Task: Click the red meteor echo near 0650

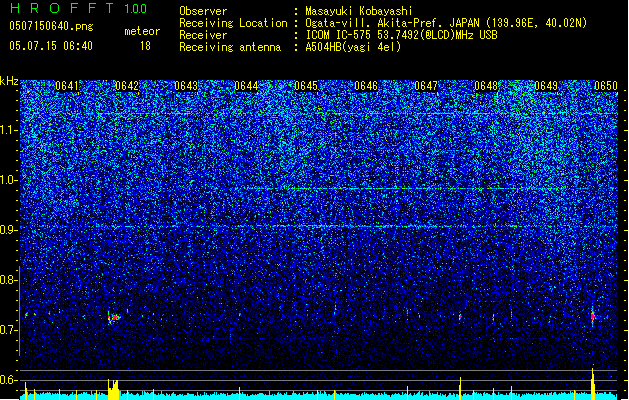Action: coord(592,317)
